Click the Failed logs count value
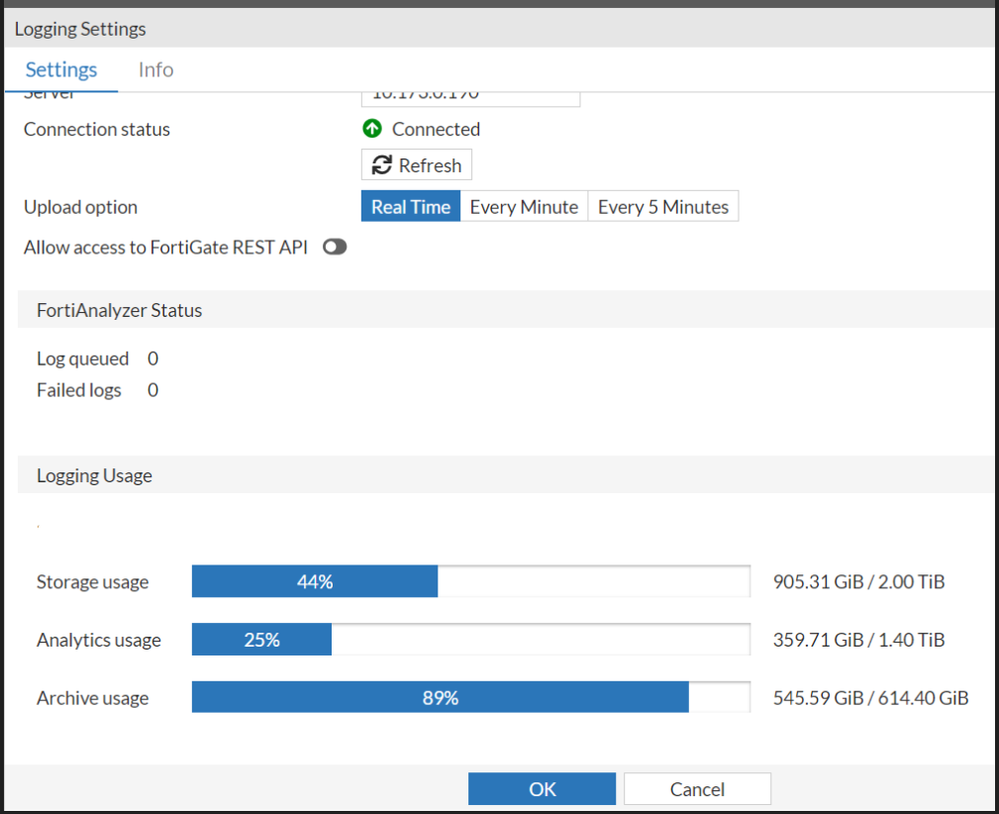The width and height of the screenshot is (999, 814). coord(153,390)
